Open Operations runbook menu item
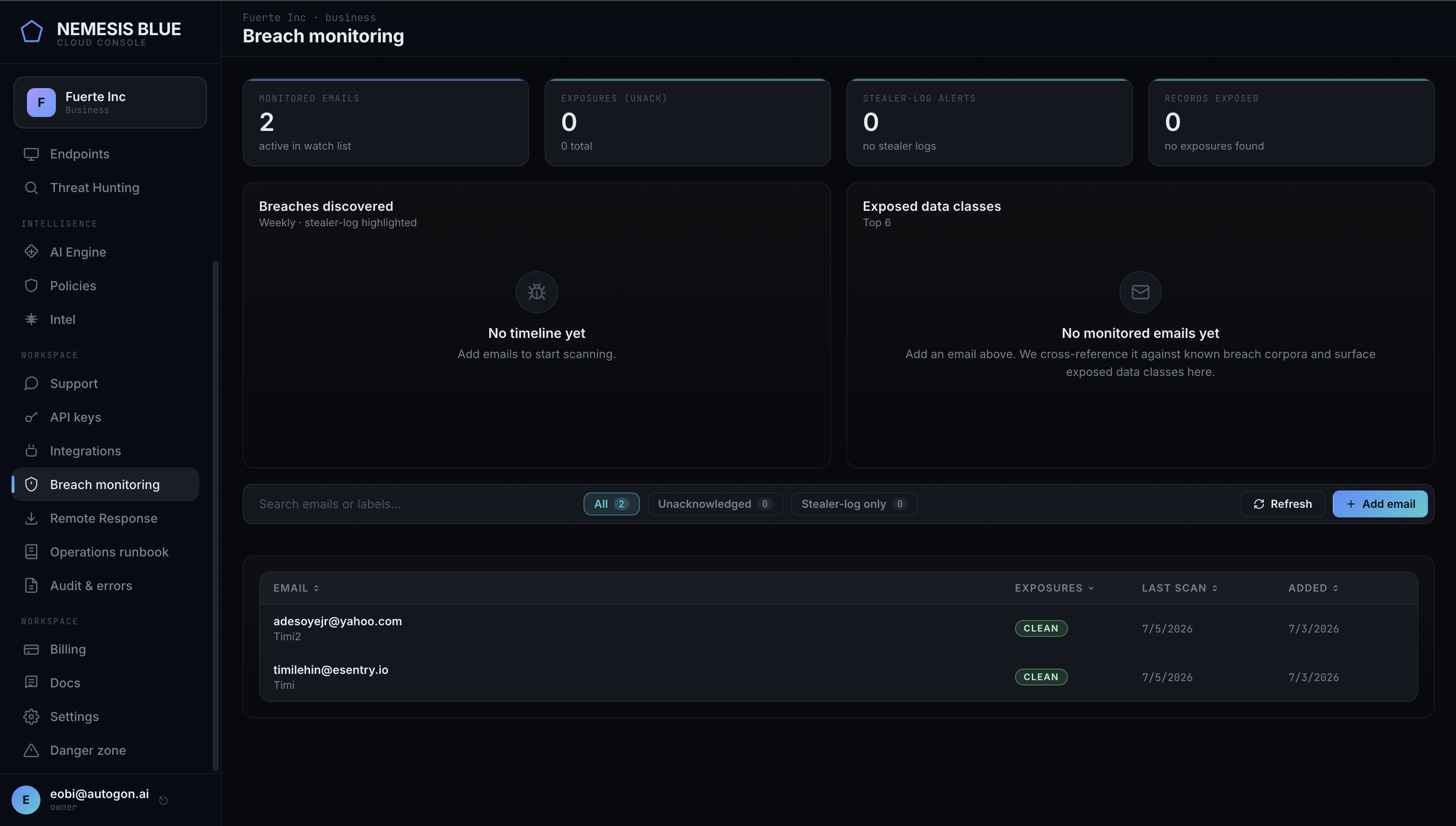The image size is (1456, 826). (105, 552)
